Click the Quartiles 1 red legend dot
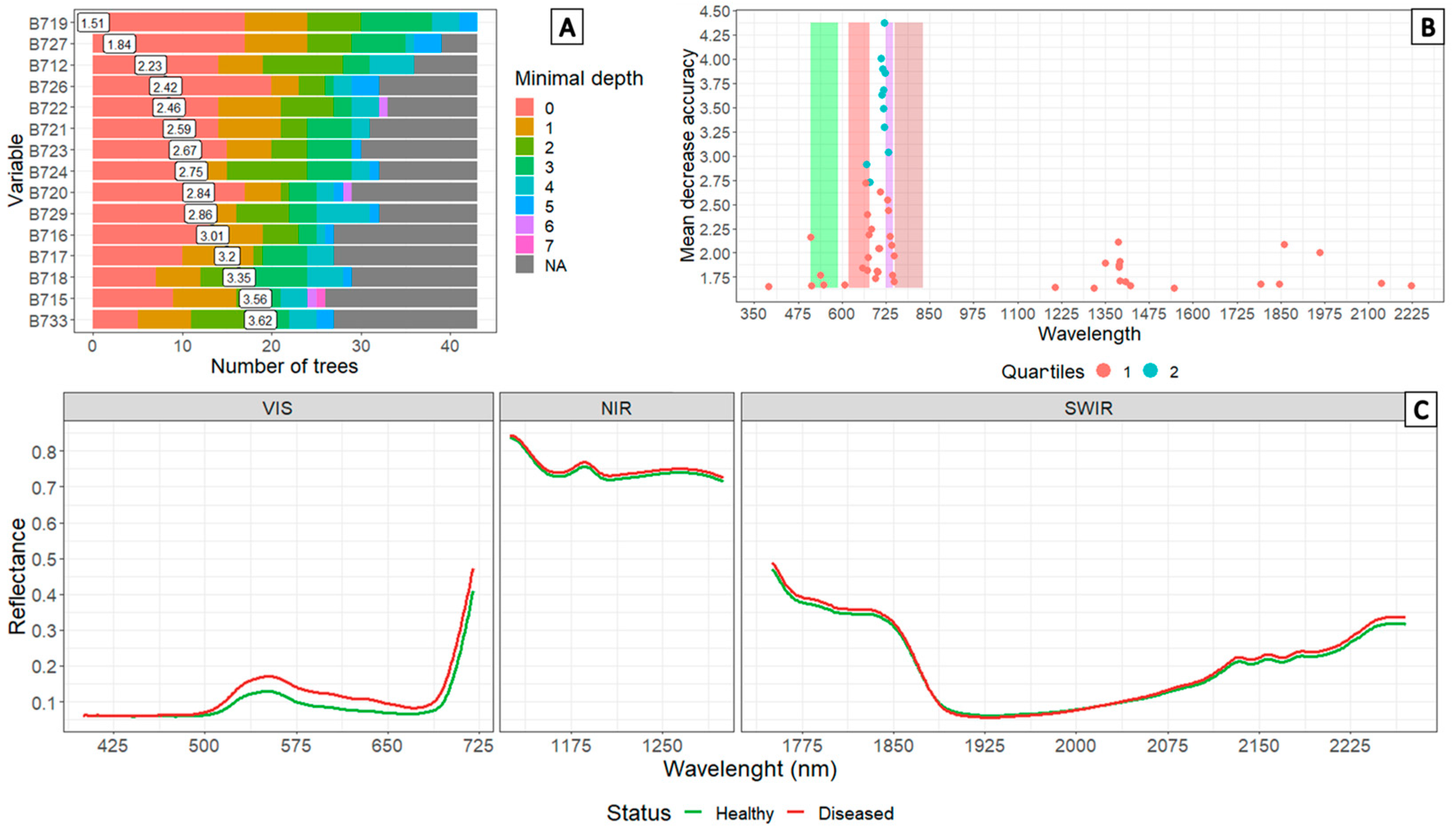Image resolution: width=1456 pixels, height=835 pixels. coord(1103,371)
